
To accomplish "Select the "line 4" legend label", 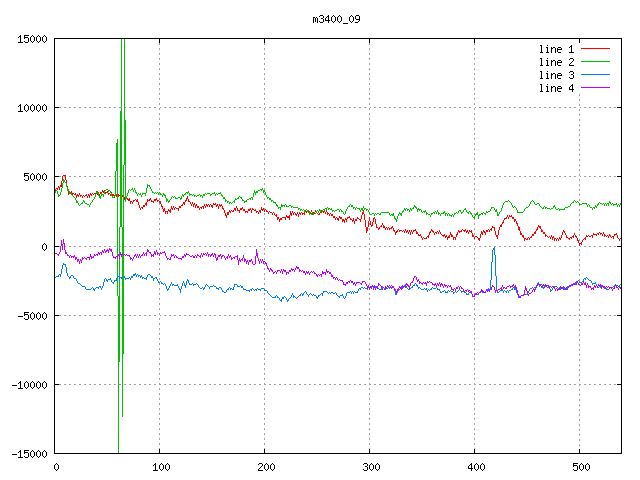I will 557,88.
